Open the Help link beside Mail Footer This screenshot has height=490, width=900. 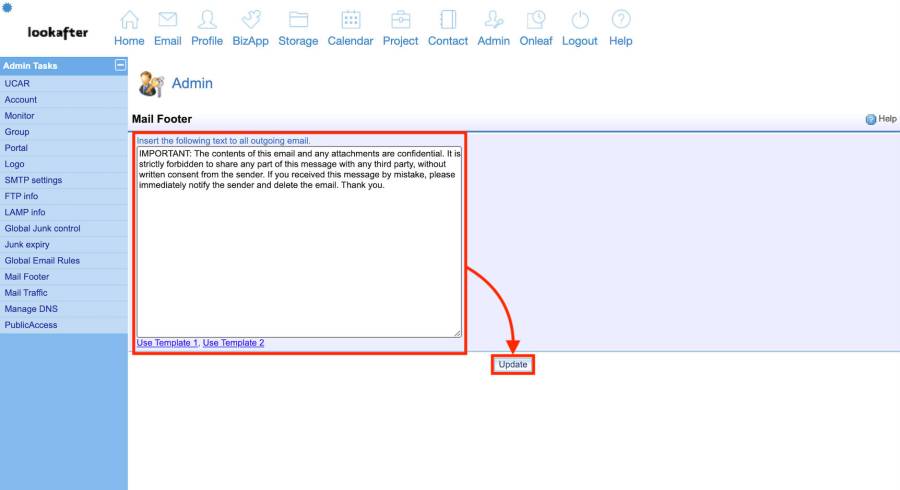pos(881,119)
